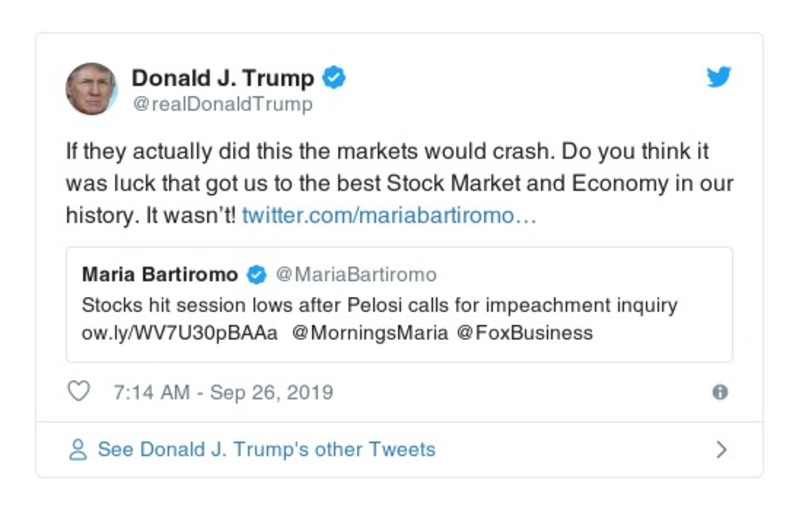Open the tweet info icon
The image size is (799, 513).
(719, 393)
